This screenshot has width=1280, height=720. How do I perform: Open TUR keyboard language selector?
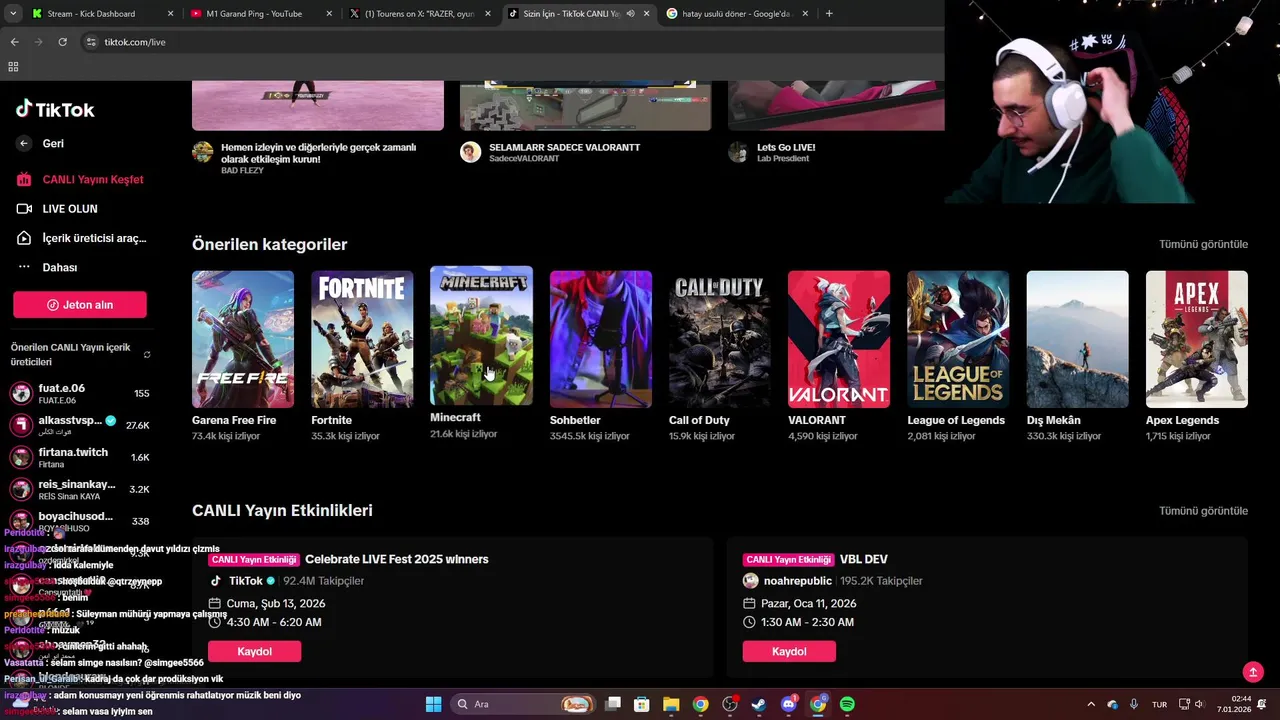[x=1159, y=704]
